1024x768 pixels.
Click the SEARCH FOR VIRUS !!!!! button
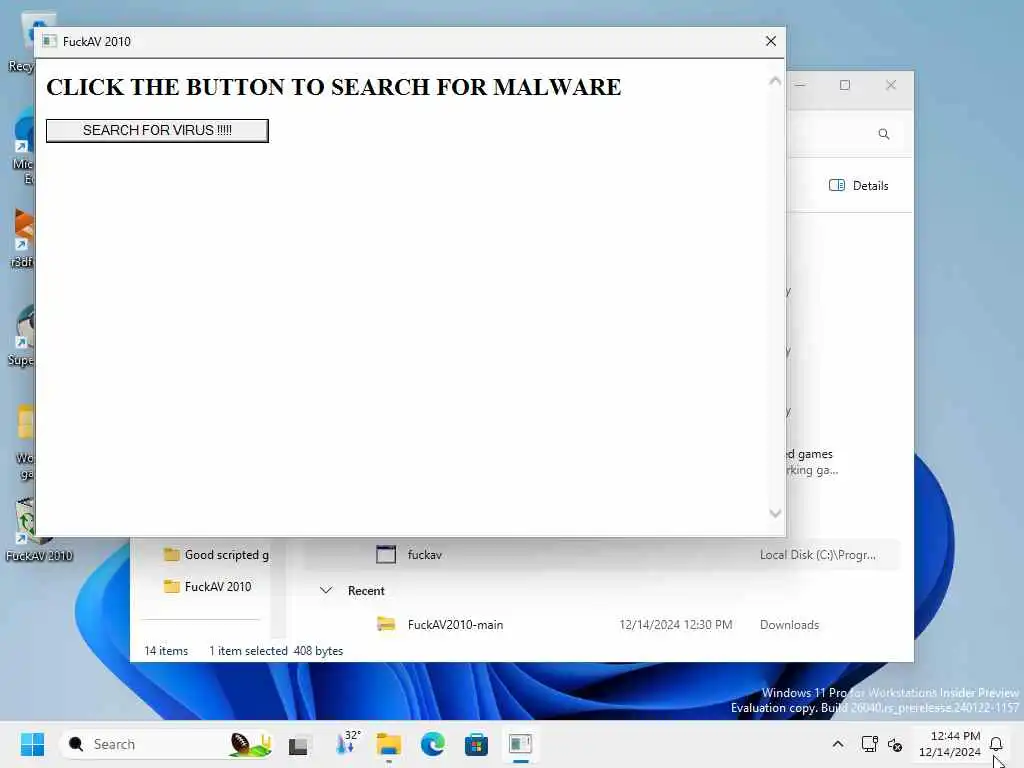157,130
